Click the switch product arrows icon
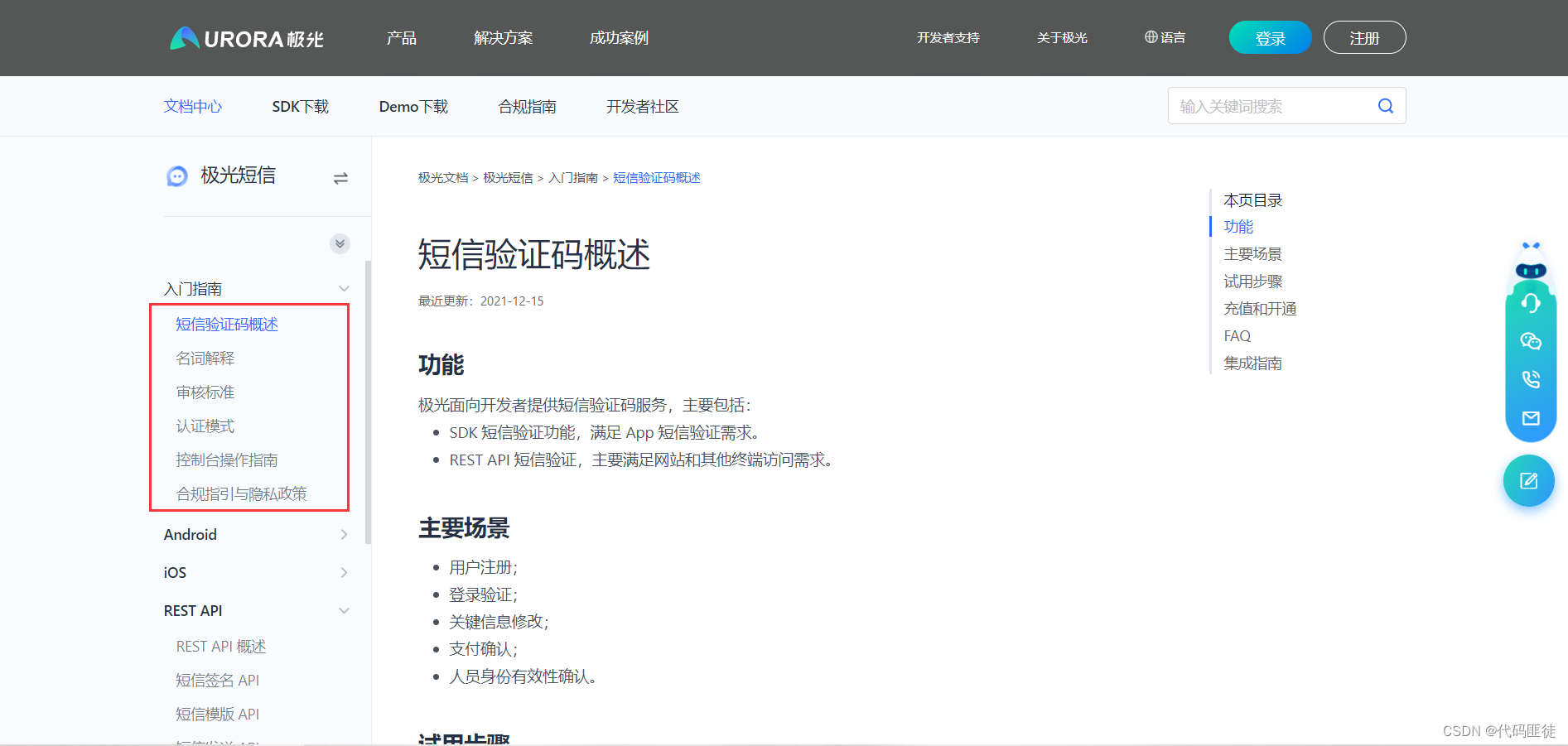This screenshot has width=1568, height=746. click(340, 178)
